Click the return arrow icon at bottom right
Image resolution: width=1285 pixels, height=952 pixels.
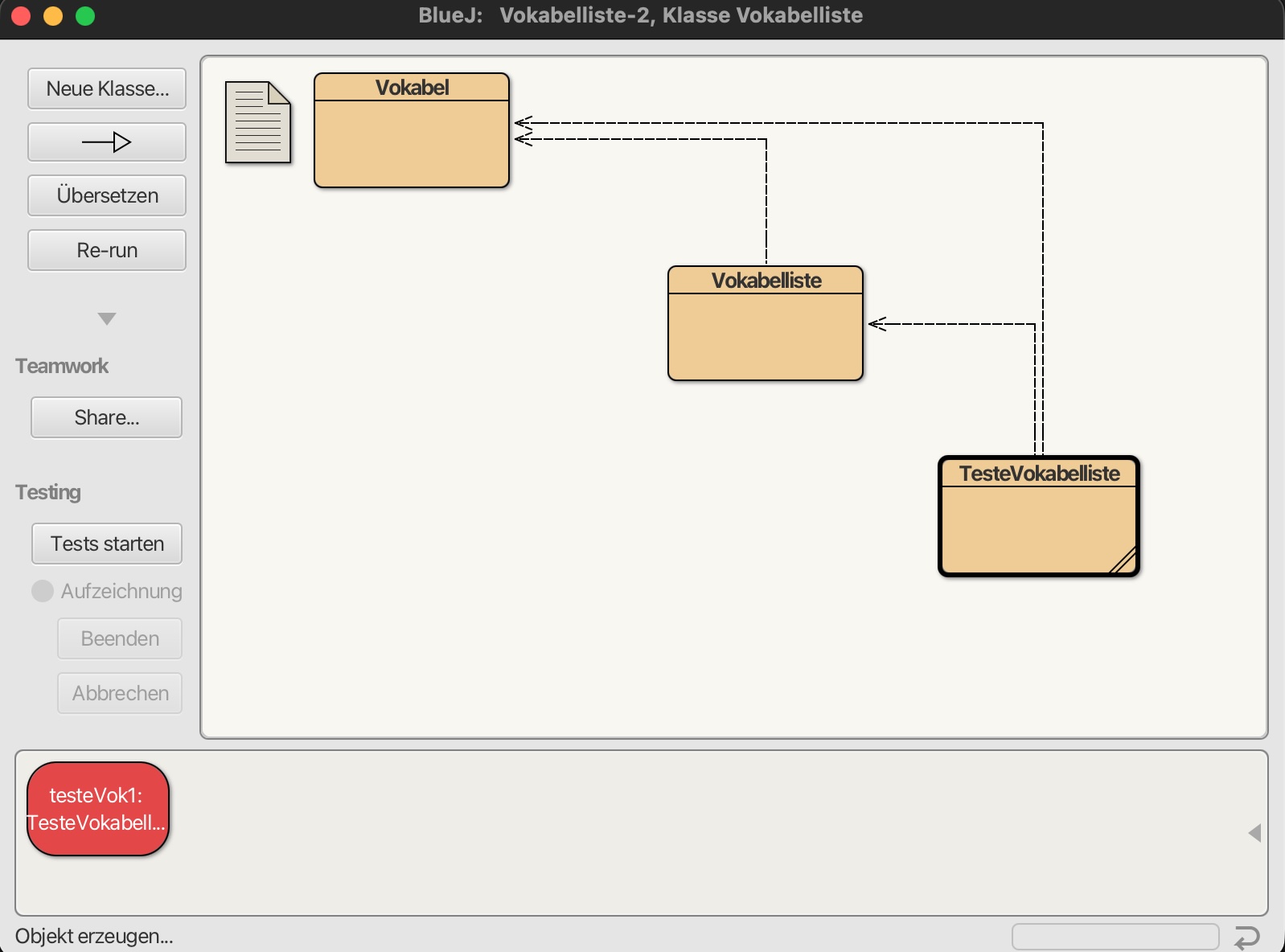click(1246, 937)
